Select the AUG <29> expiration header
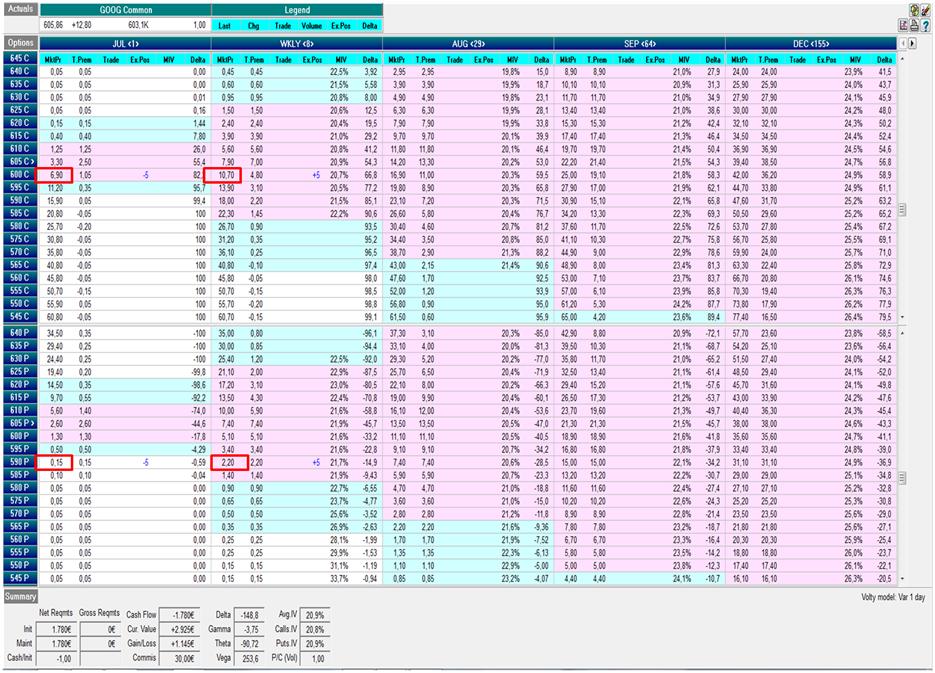This screenshot has height=673, width=935. [468, 44]
